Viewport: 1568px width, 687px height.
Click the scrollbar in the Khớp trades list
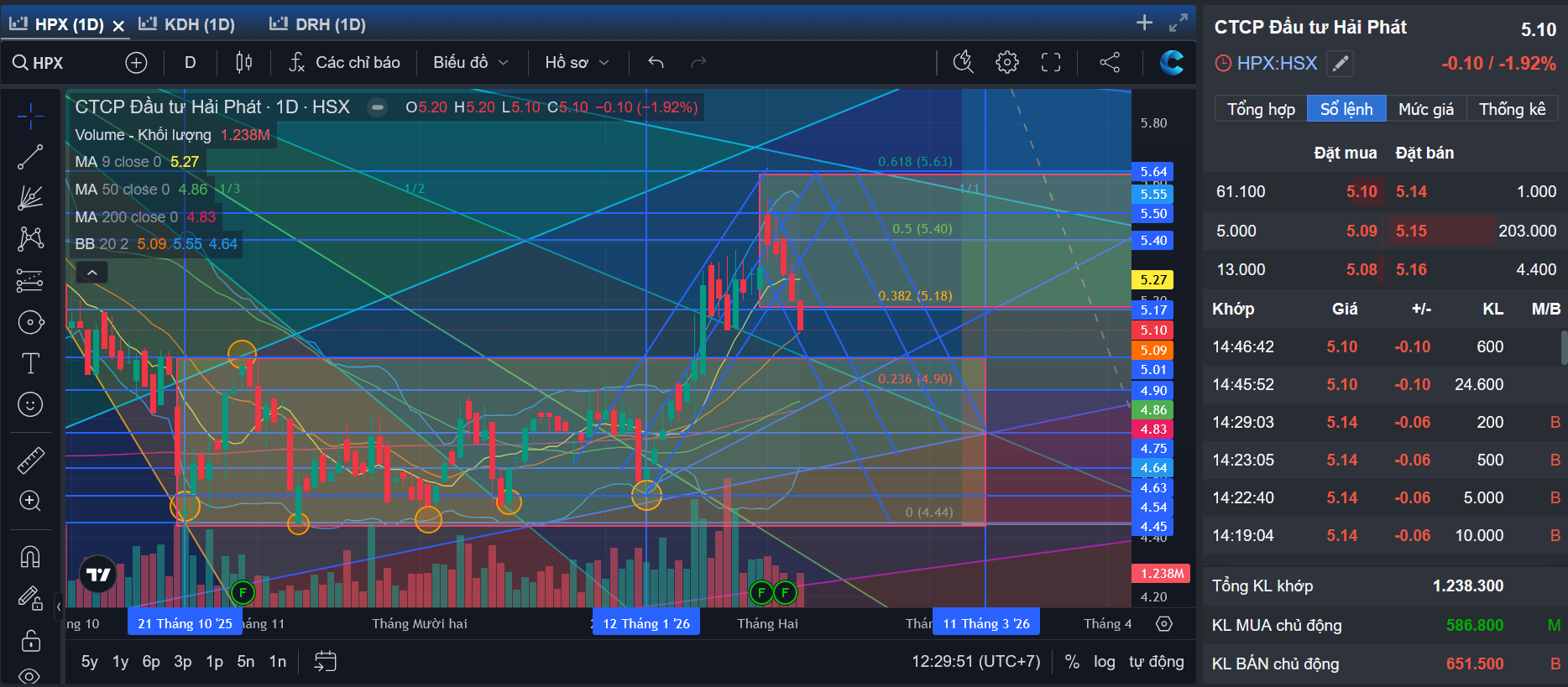tap(1564, 347)
